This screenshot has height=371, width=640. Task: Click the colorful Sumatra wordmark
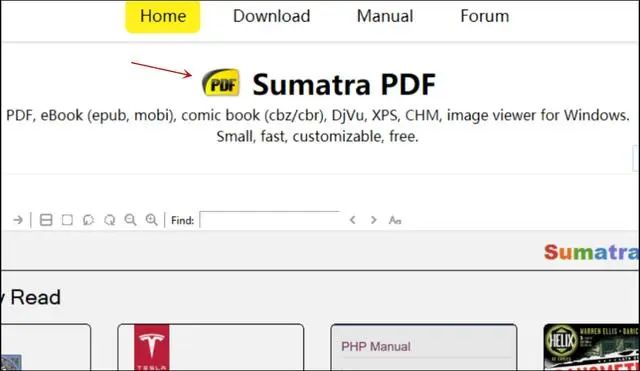click(591, 252)
